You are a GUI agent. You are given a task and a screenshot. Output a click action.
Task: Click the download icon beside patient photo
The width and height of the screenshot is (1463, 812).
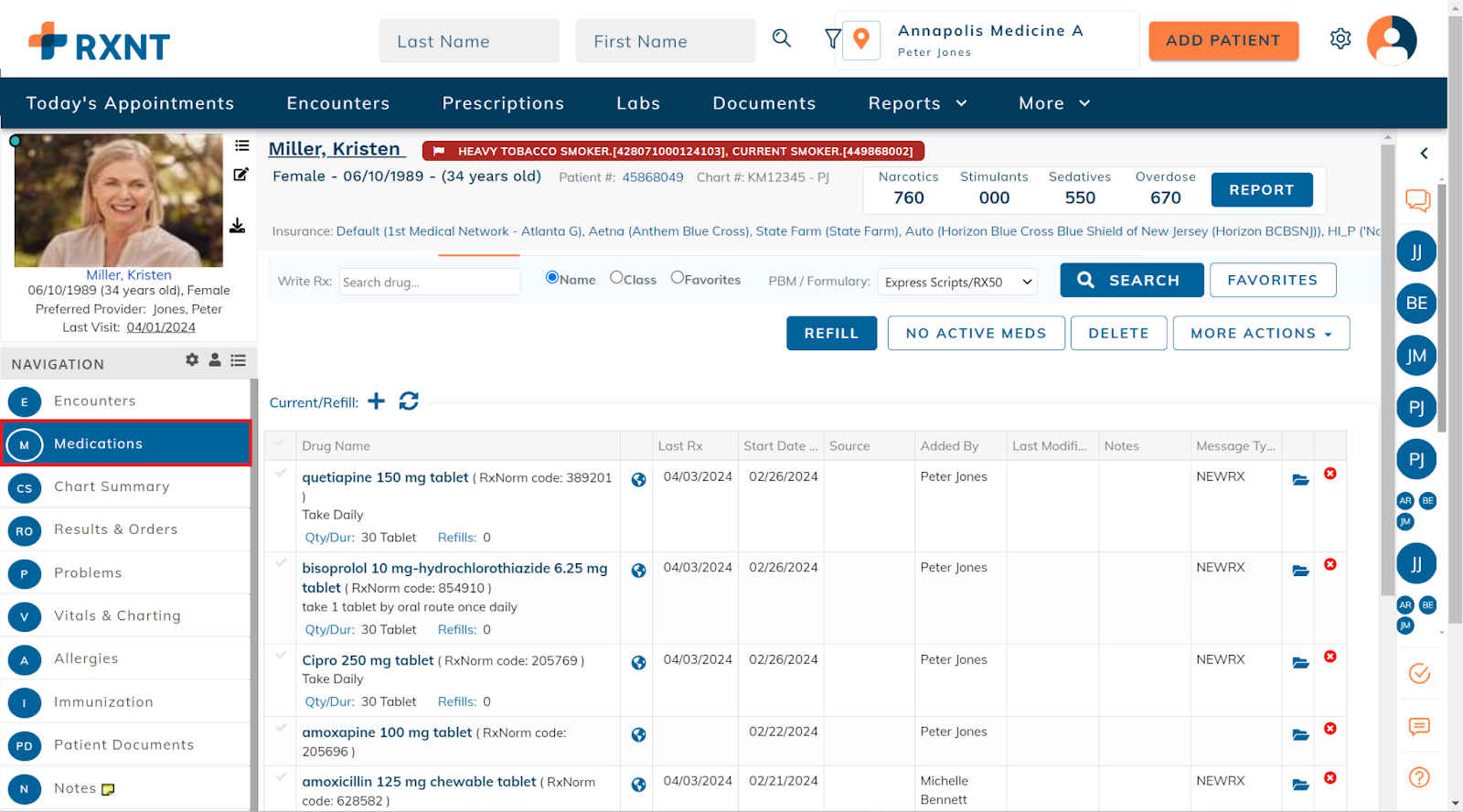point(238,226)
